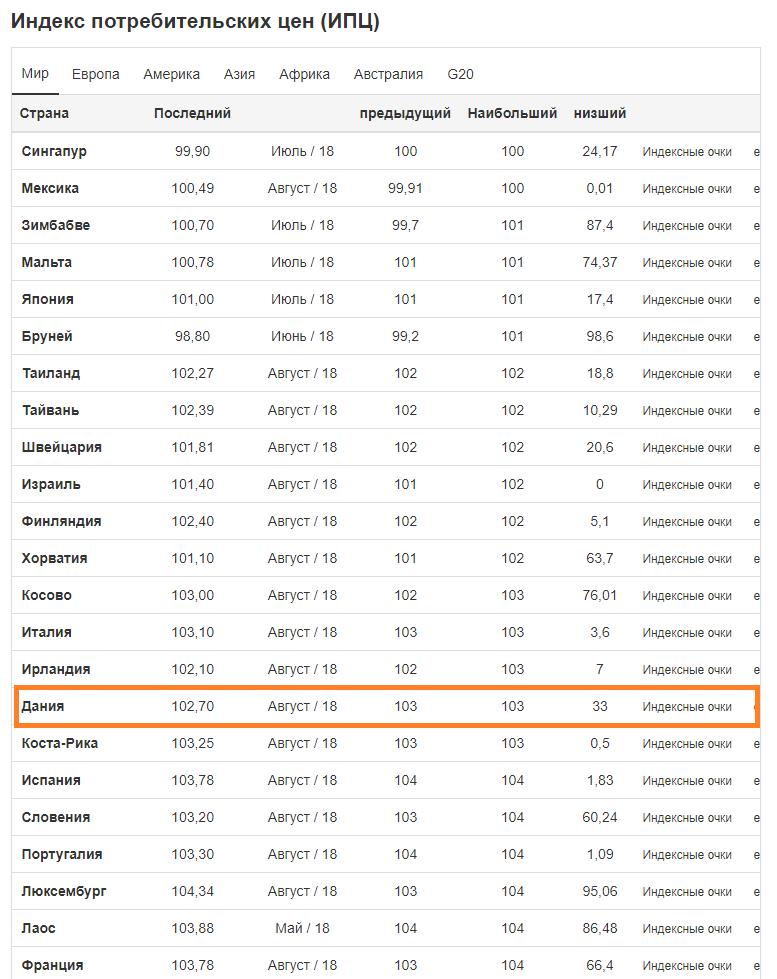The width and height of the screenshot is (777, 979).
Task: Sort by the низший column header
Action: [x=600, y=114]
